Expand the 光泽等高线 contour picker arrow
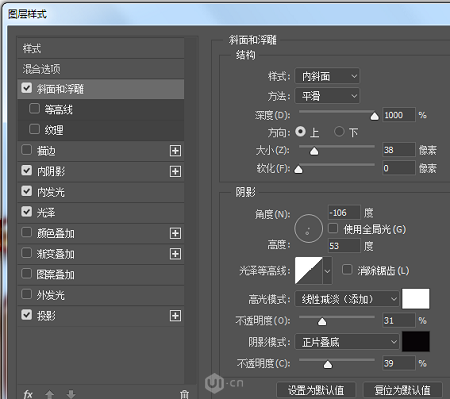 tap(327, 271)
